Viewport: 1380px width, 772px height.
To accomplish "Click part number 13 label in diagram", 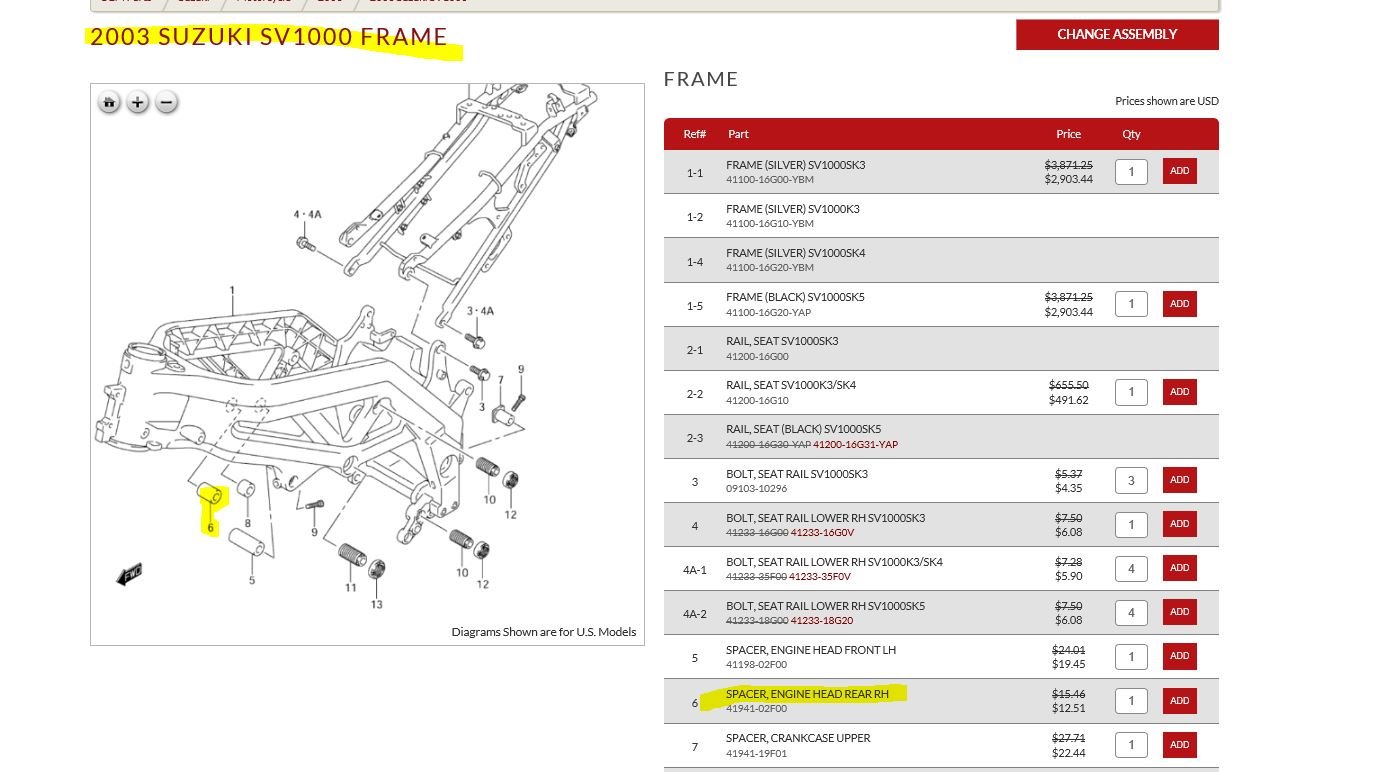I will [376, 604].
